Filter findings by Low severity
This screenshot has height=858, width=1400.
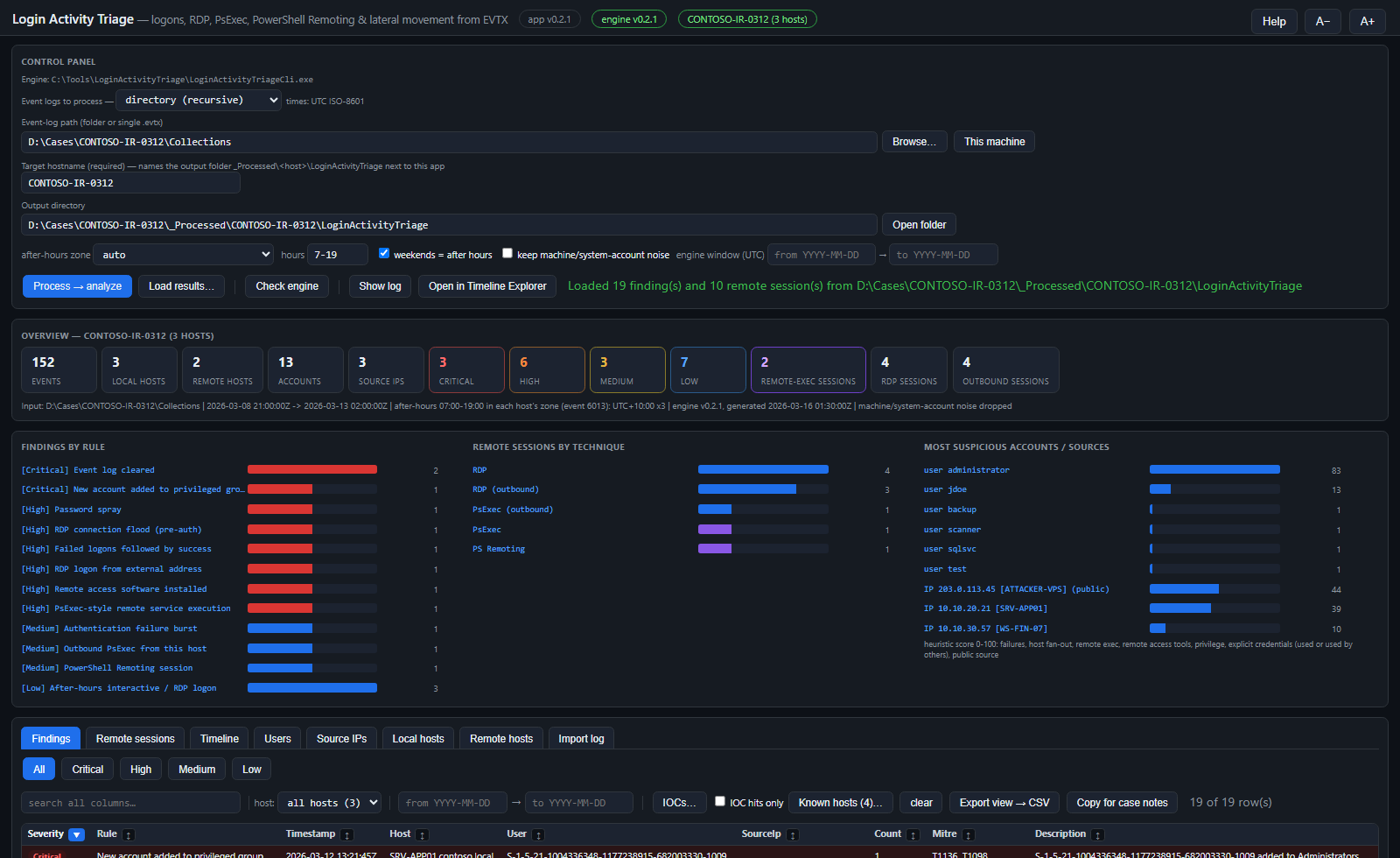point(252,770)
